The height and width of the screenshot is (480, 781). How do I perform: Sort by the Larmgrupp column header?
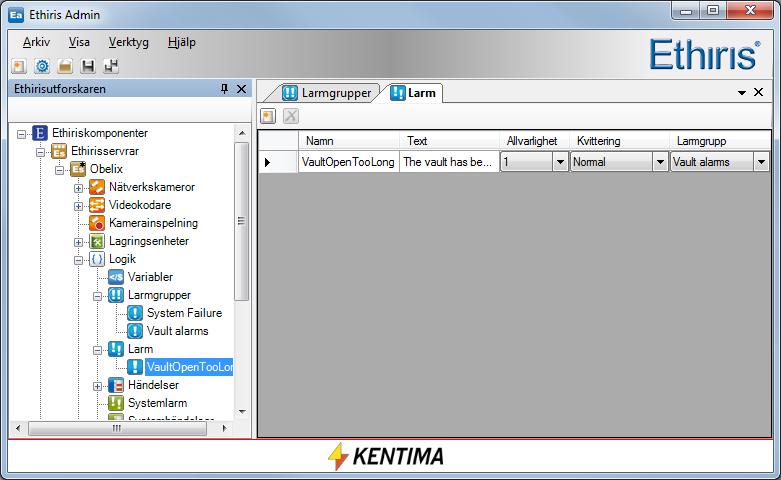tap(720, 141)
